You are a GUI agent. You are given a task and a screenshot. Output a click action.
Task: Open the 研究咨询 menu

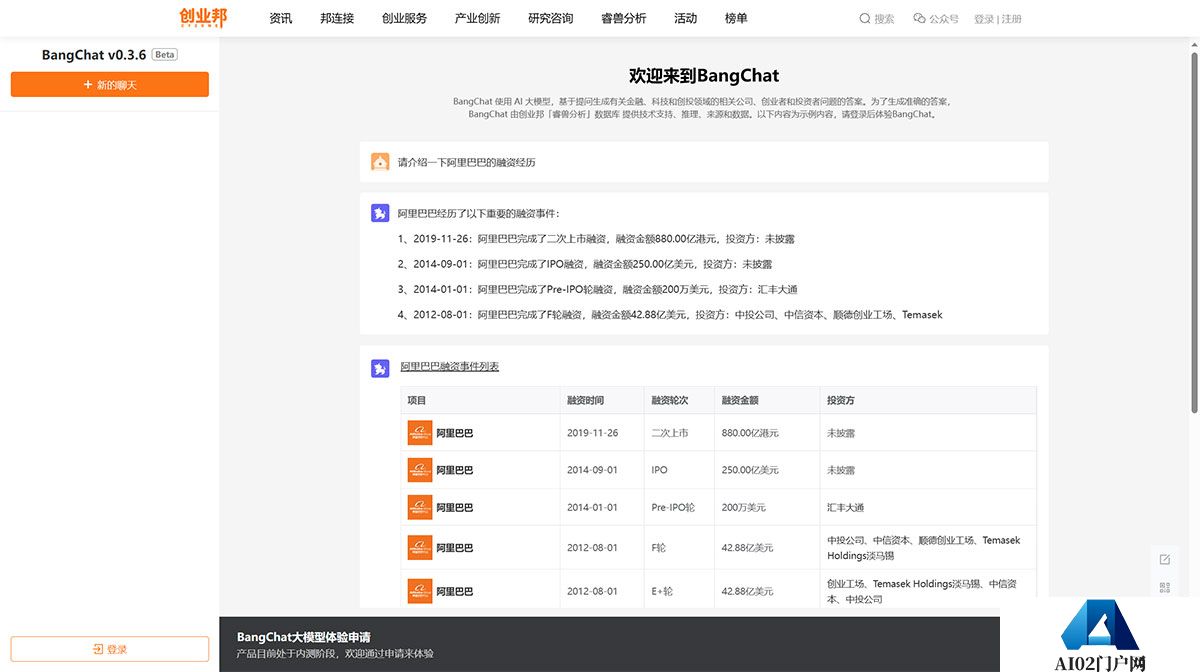point(551,18)
